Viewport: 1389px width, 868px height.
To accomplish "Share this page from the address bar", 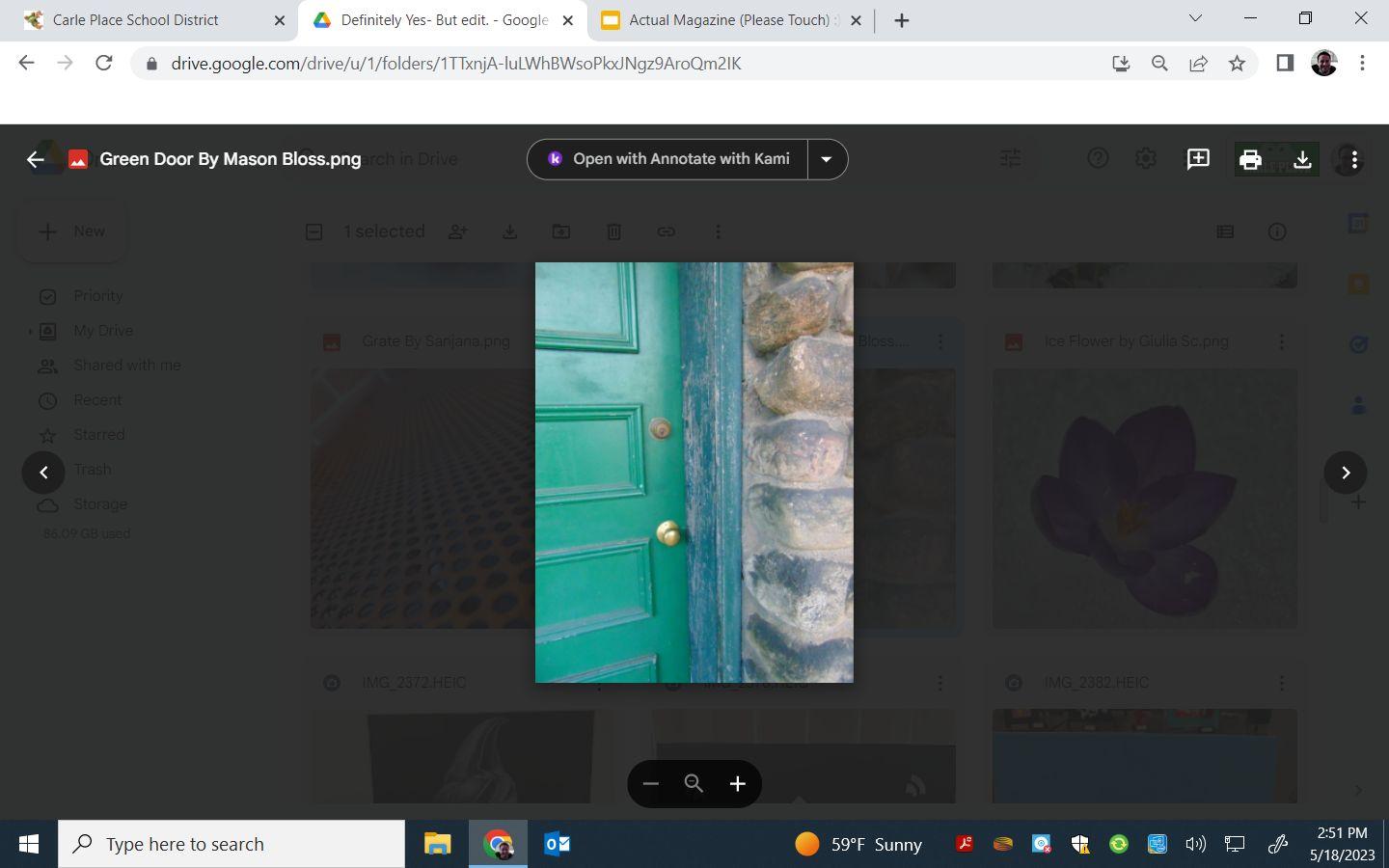I will point(1198,64).
